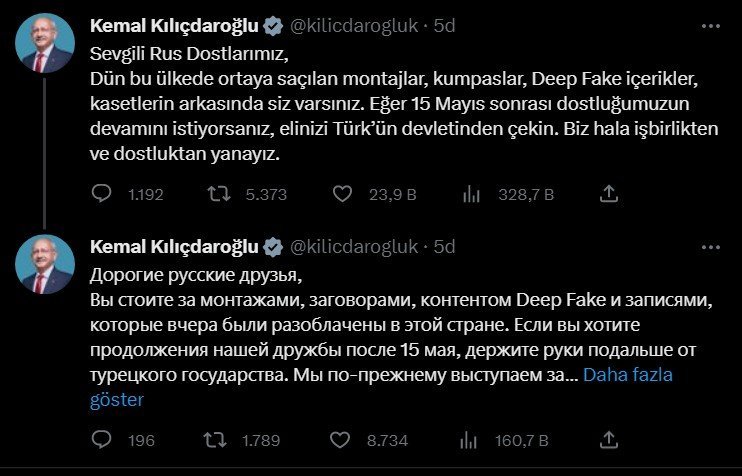Retweet the first tweet with 5.373 retweets
Viewport: 742px width, 476px height.
pos(215,195)
